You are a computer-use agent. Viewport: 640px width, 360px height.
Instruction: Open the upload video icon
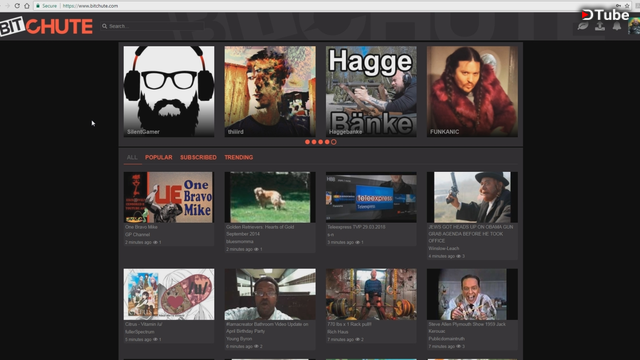tap(600, 27)
